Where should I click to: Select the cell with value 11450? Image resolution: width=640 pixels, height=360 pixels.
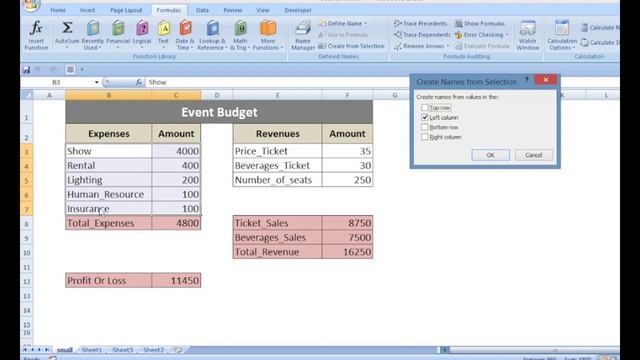coord(176,281)
